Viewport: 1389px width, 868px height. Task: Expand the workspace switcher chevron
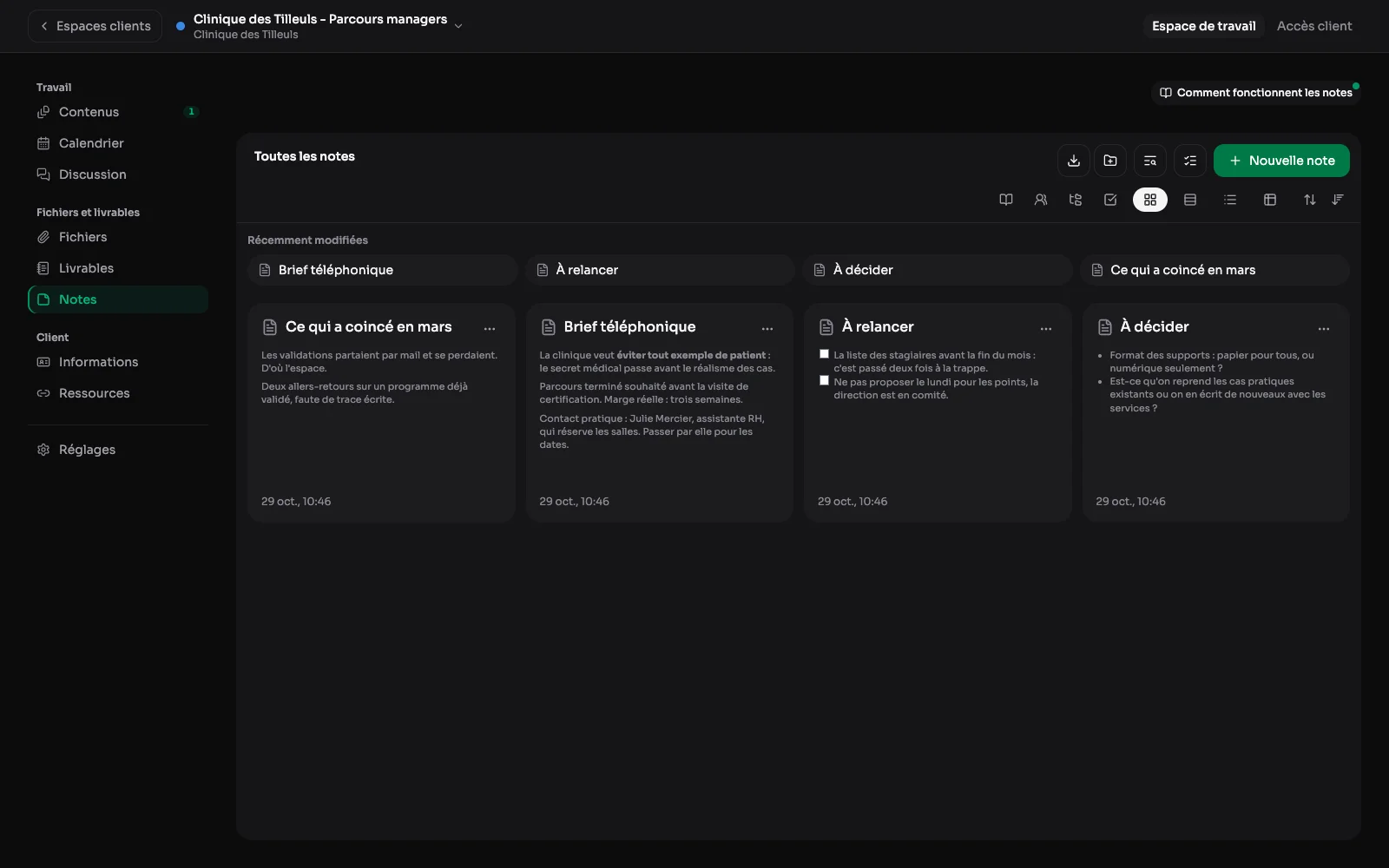click(458, 26)
